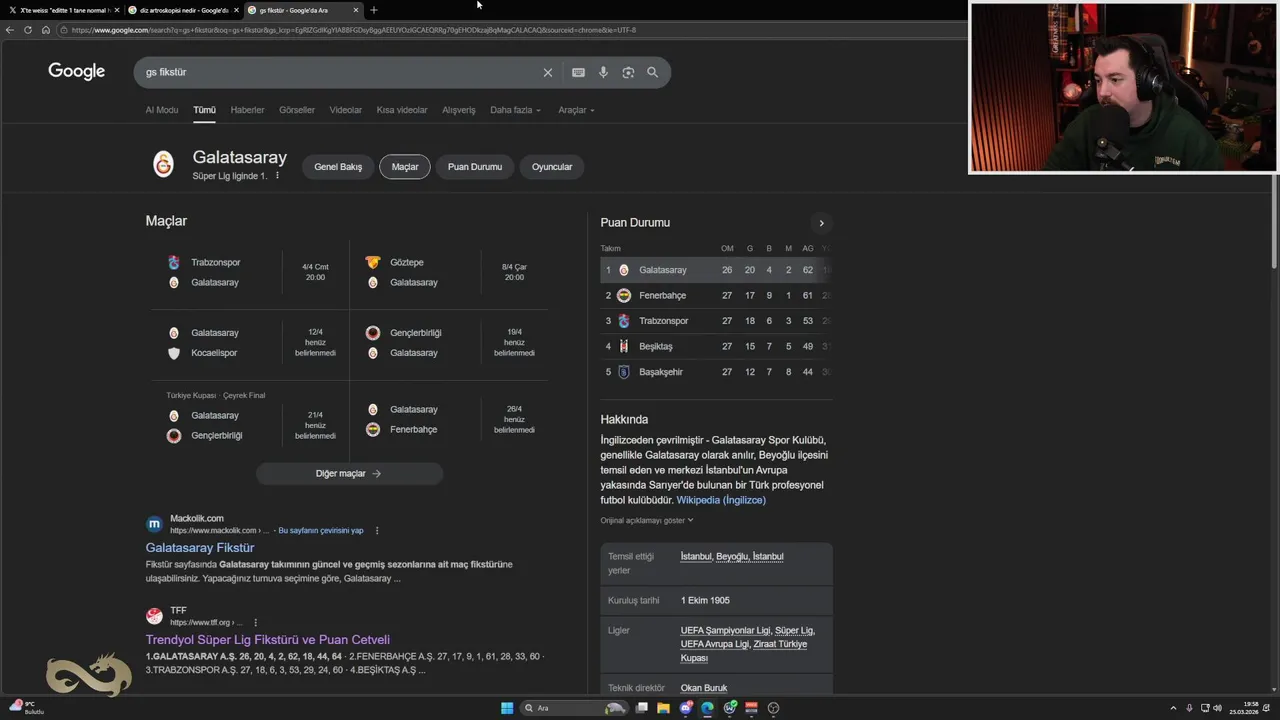Switch to the 'AI Modu' tab
This screenshot has height=720, width=1280.
pos(162,110)
